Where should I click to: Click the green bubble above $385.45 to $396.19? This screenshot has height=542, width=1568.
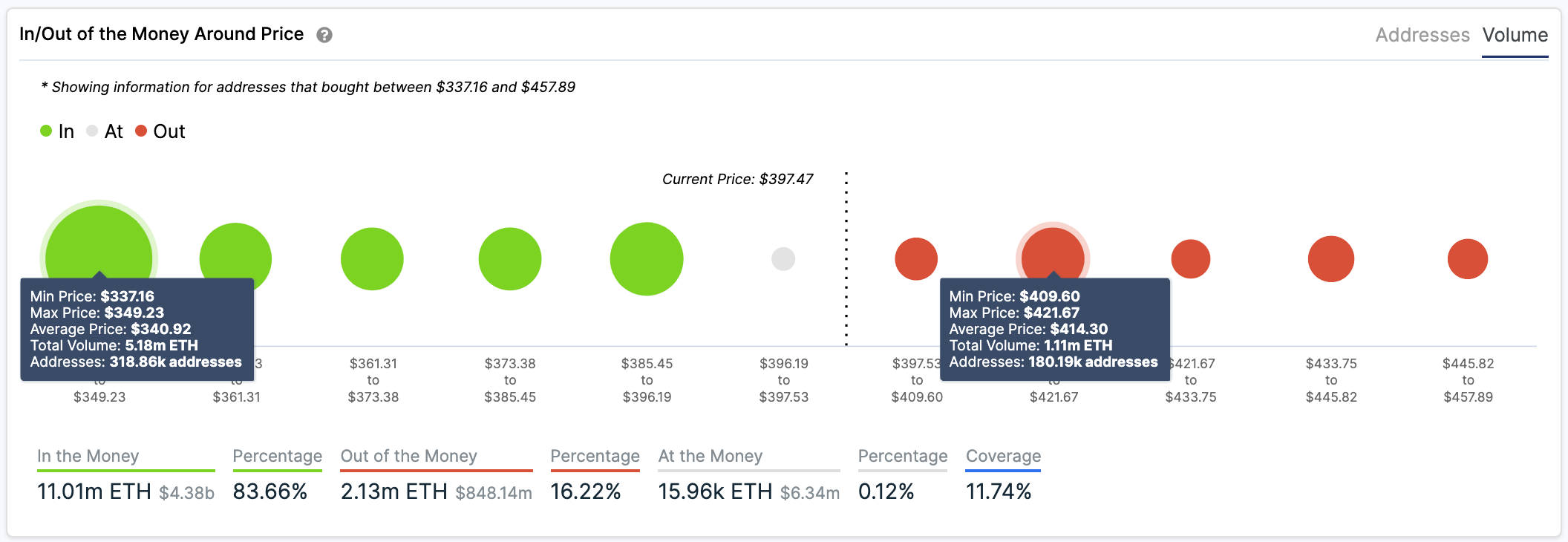pyautogui.click(x=647, y=259)
